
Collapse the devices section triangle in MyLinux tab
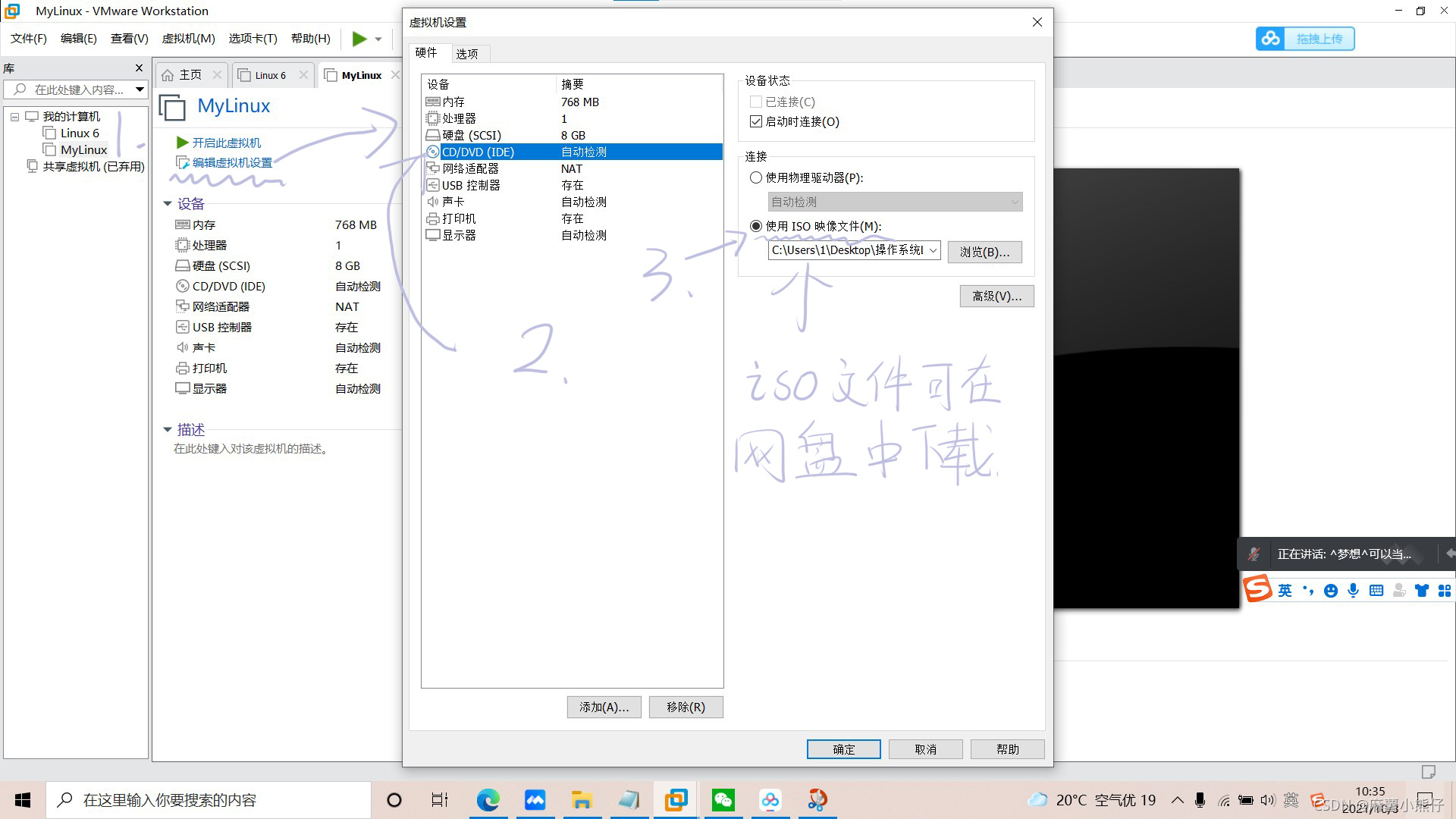click(x=168, y=203)
